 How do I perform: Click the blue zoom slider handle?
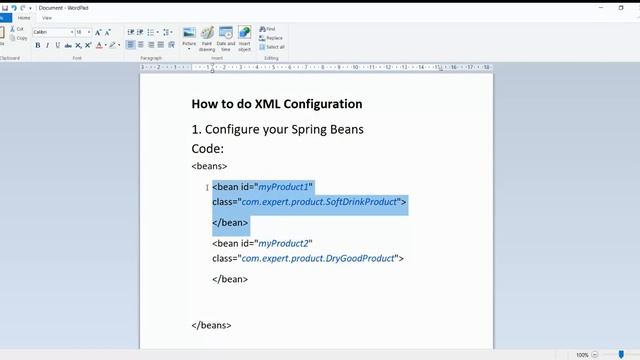[621, 354]
